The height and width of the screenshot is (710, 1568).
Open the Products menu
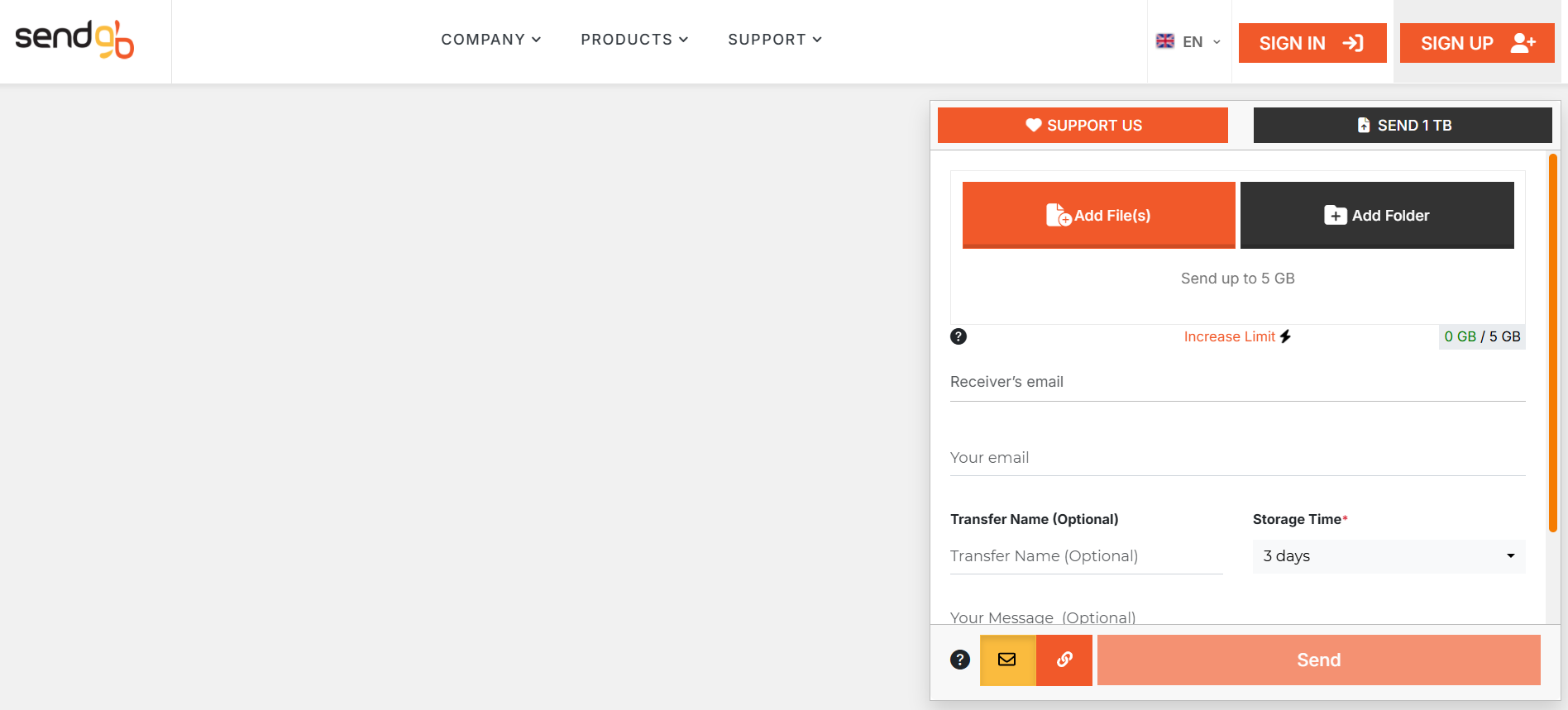coord(634,40)
